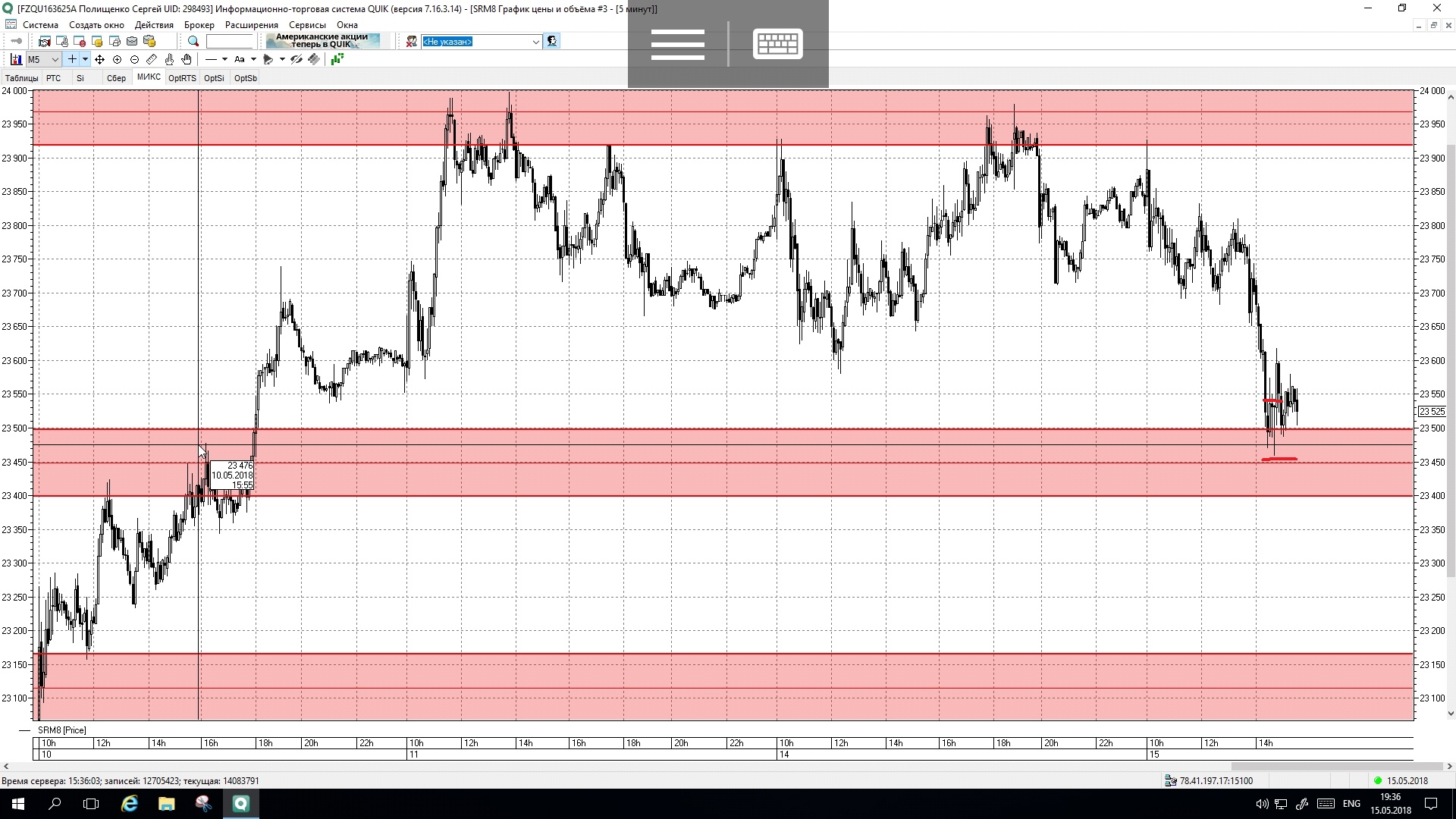The image size is (1456, 819).
Task: Select the hand pan tool
Action: (187, 59)
